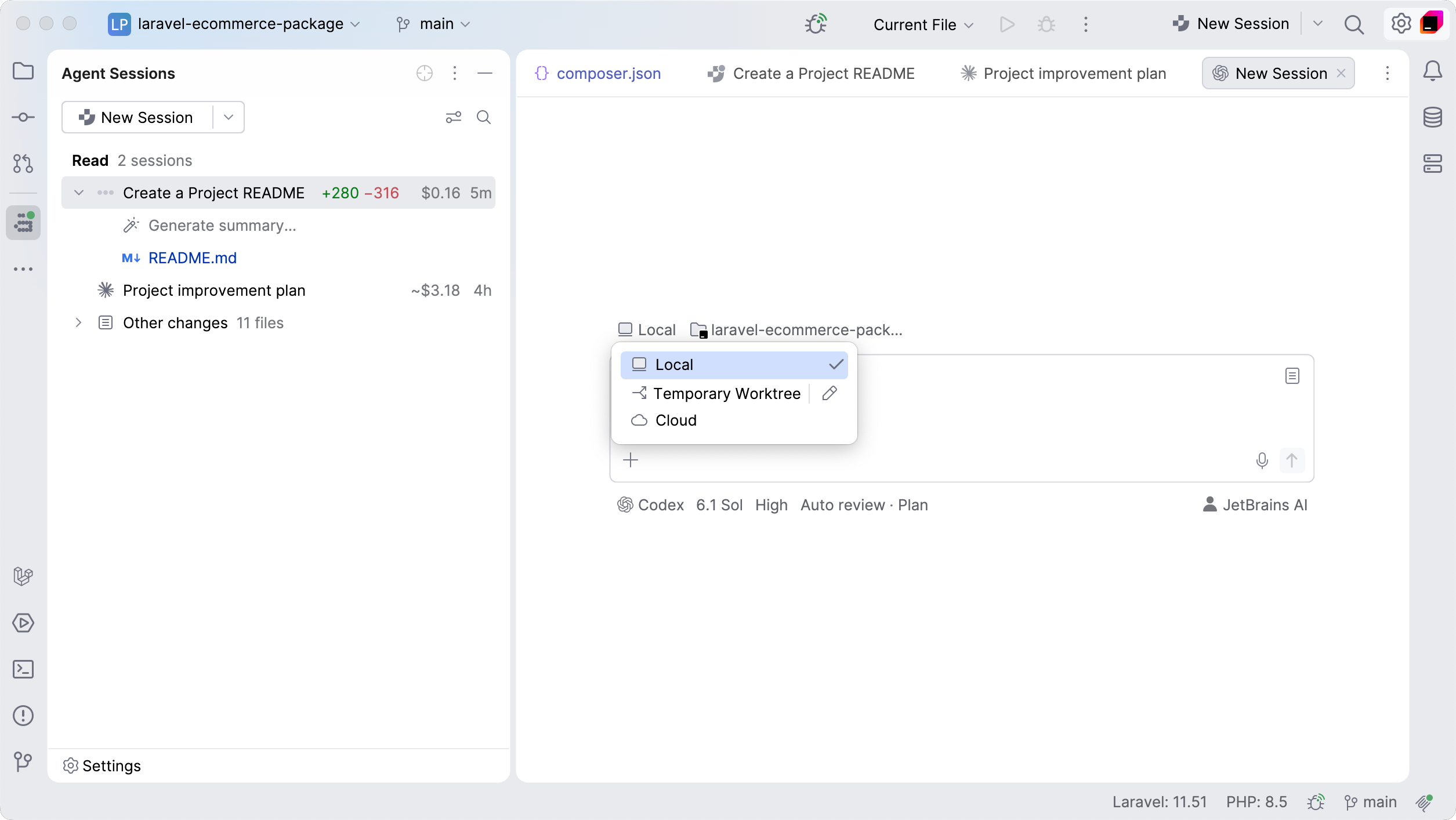
Task: Open IDE settings gear icon in title bar
Action: [x=1401, y=24]
